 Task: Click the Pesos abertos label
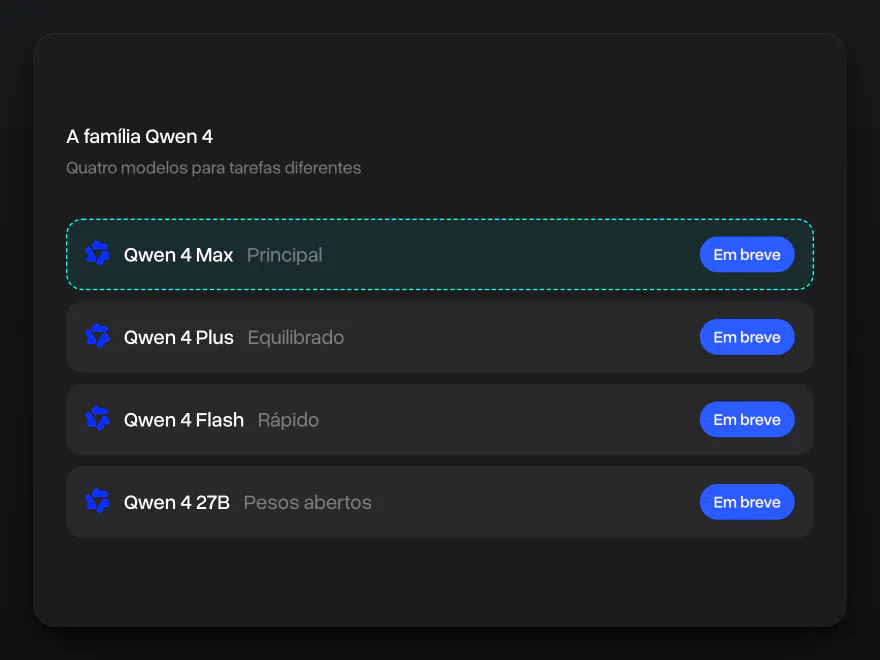coord(308,502)
